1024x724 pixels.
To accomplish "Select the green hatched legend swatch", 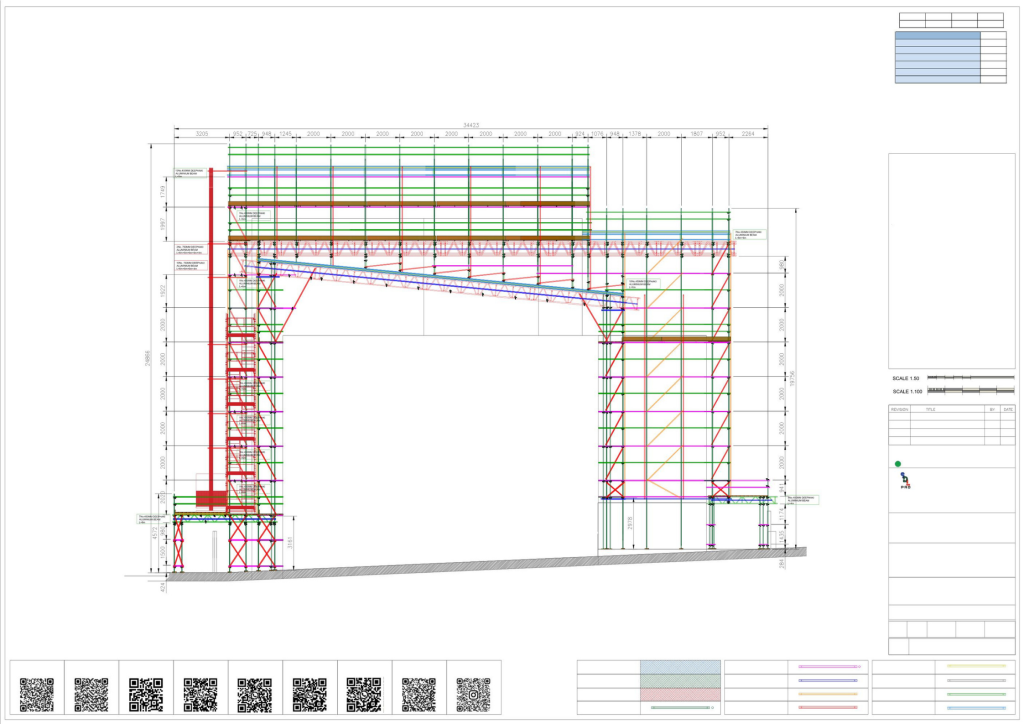I will click(680, 681).
